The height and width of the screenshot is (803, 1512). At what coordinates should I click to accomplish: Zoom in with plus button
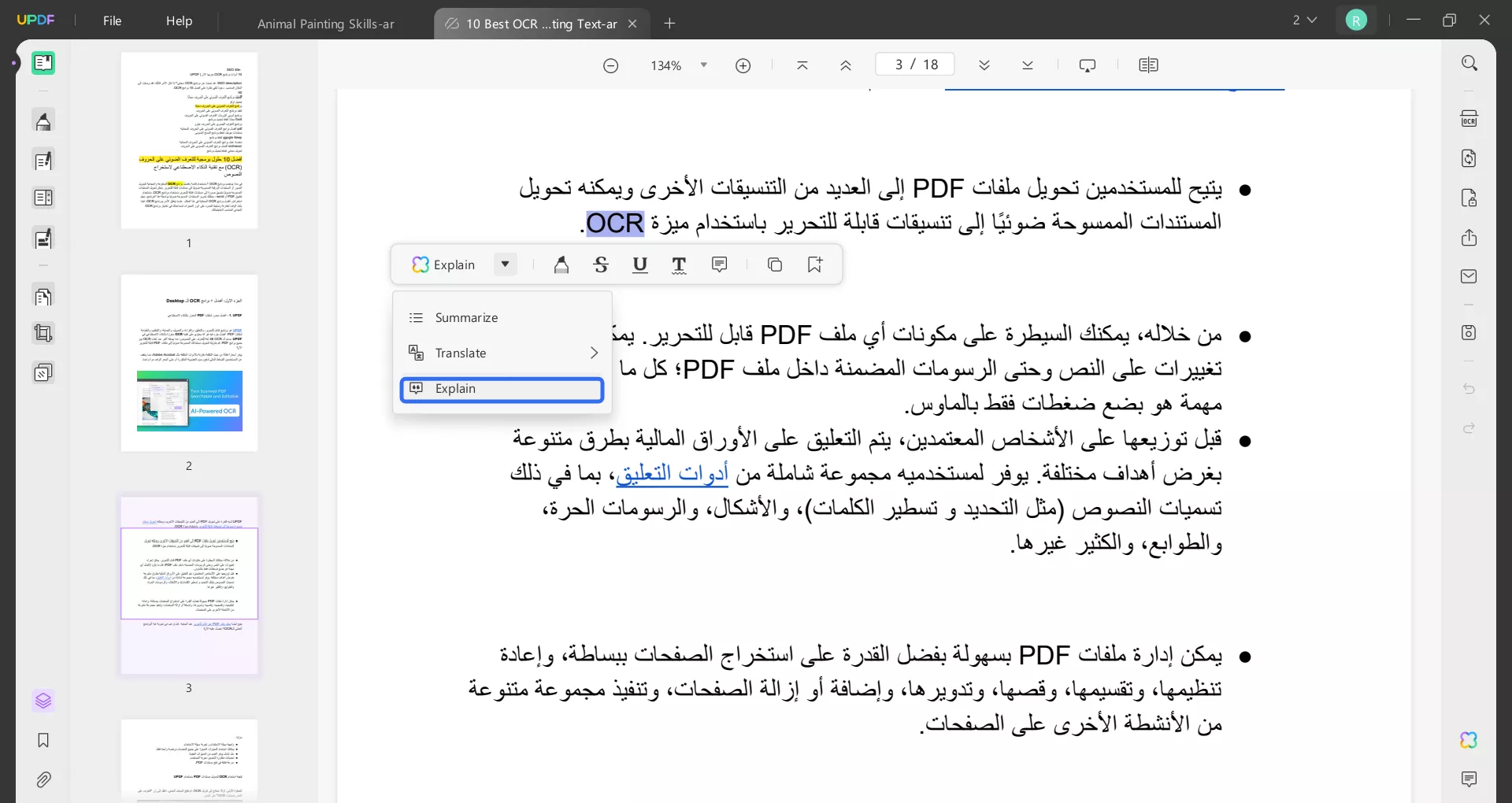click(x=743, y=65)
